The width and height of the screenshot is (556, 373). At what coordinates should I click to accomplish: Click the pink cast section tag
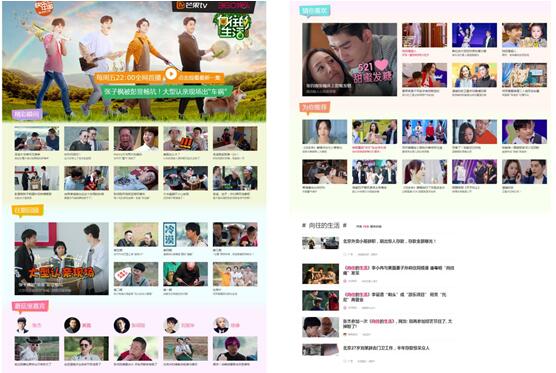tap(30, 306)
